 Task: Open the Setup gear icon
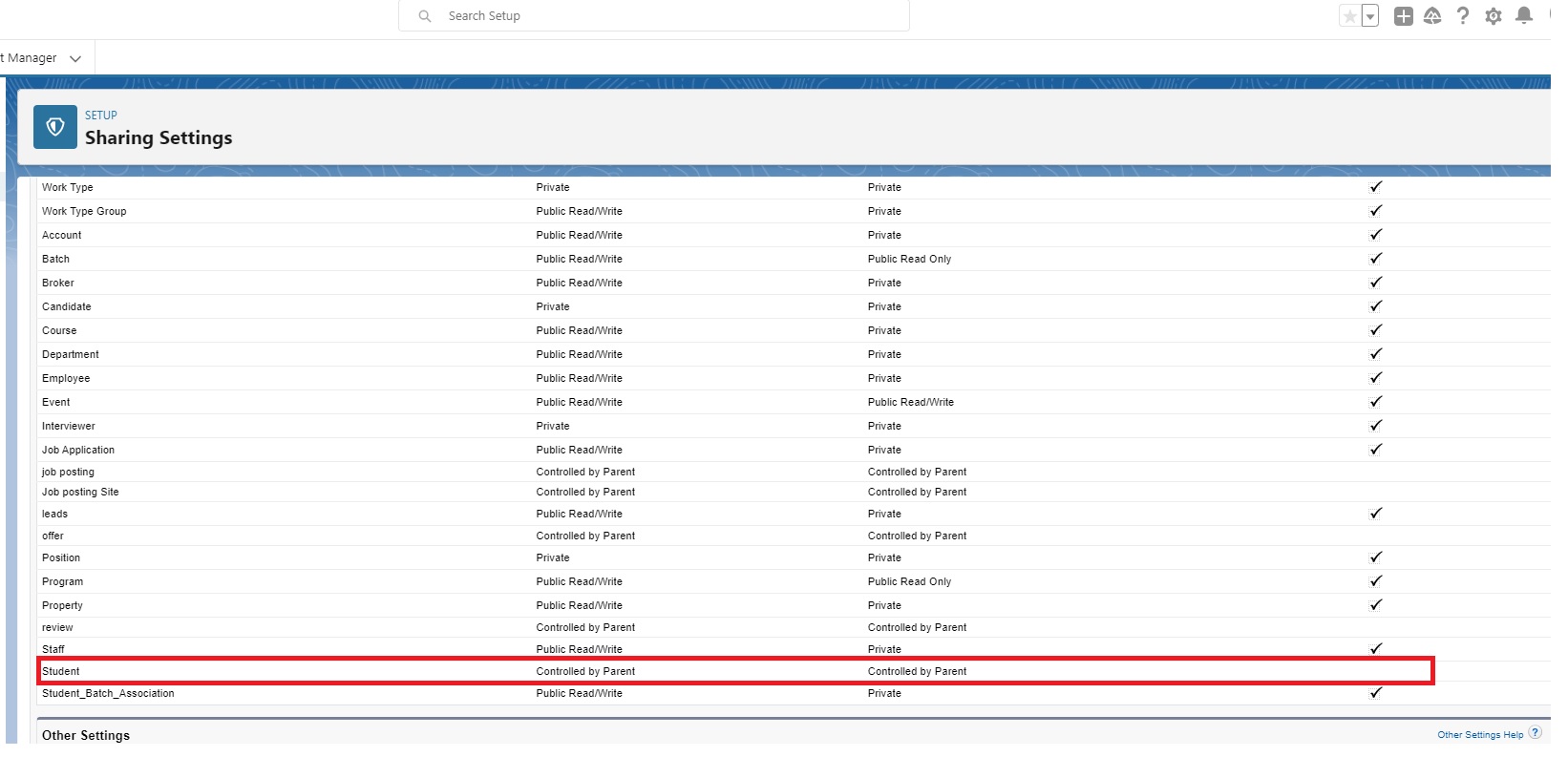click(1494, 16)
